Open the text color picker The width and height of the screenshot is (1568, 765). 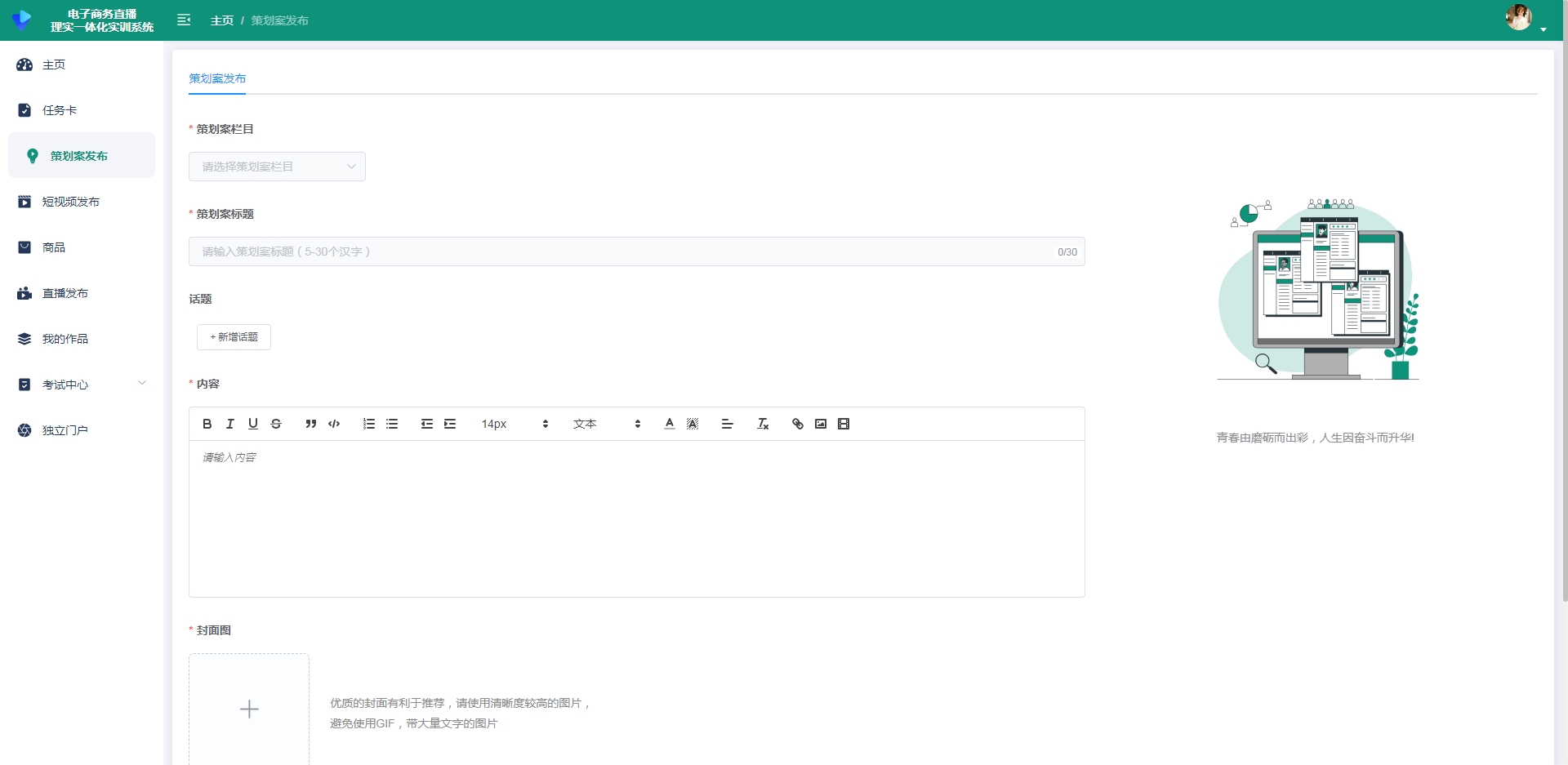tap(670, 424)
